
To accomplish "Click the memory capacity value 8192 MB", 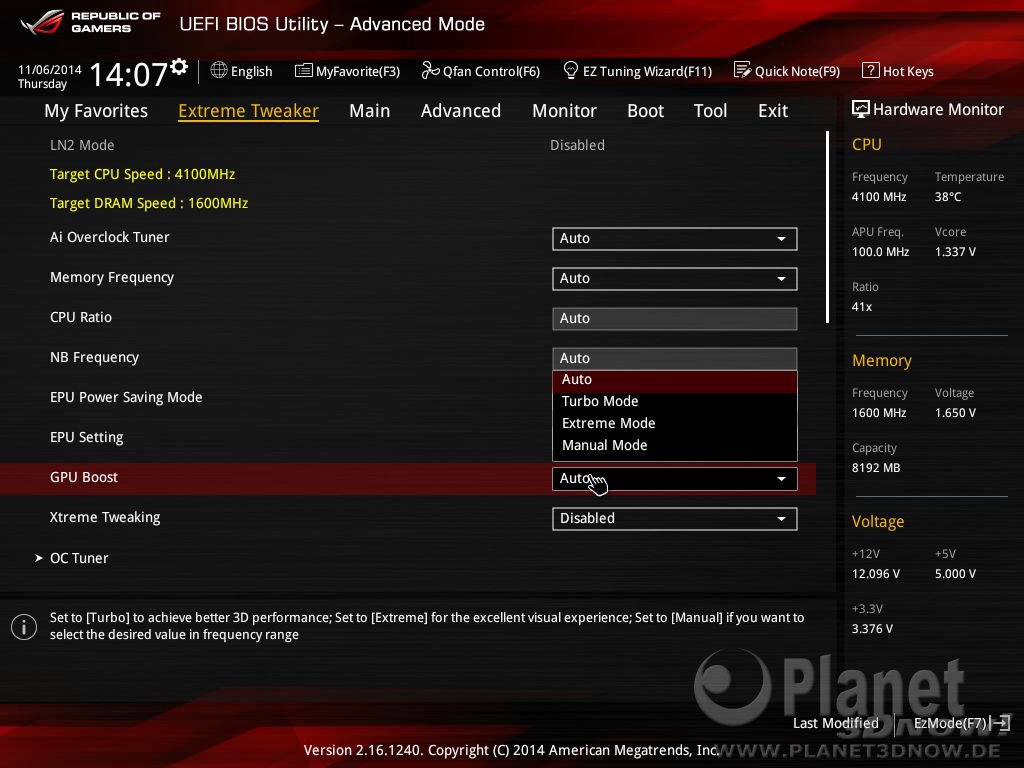I will 876,468.
